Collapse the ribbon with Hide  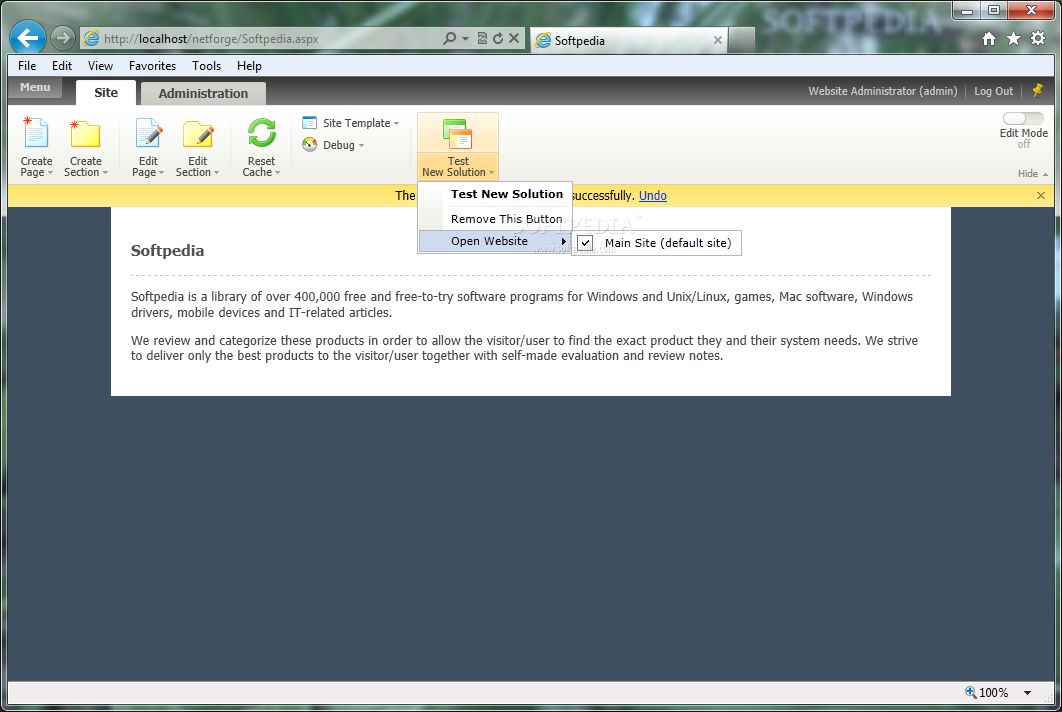1032,173
